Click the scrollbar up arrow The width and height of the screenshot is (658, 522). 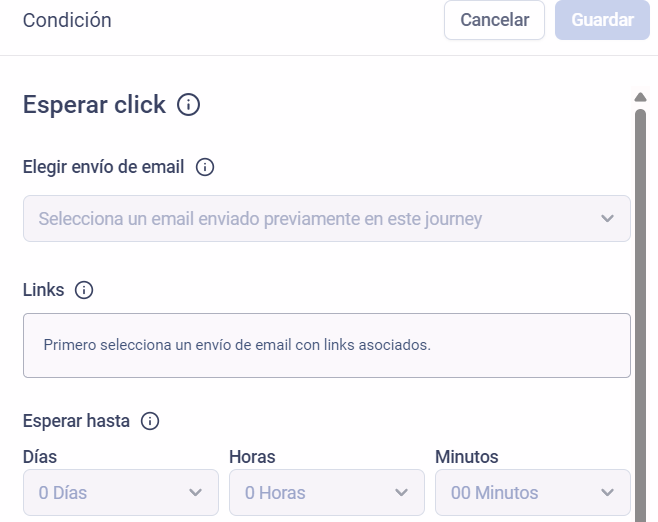640,98
